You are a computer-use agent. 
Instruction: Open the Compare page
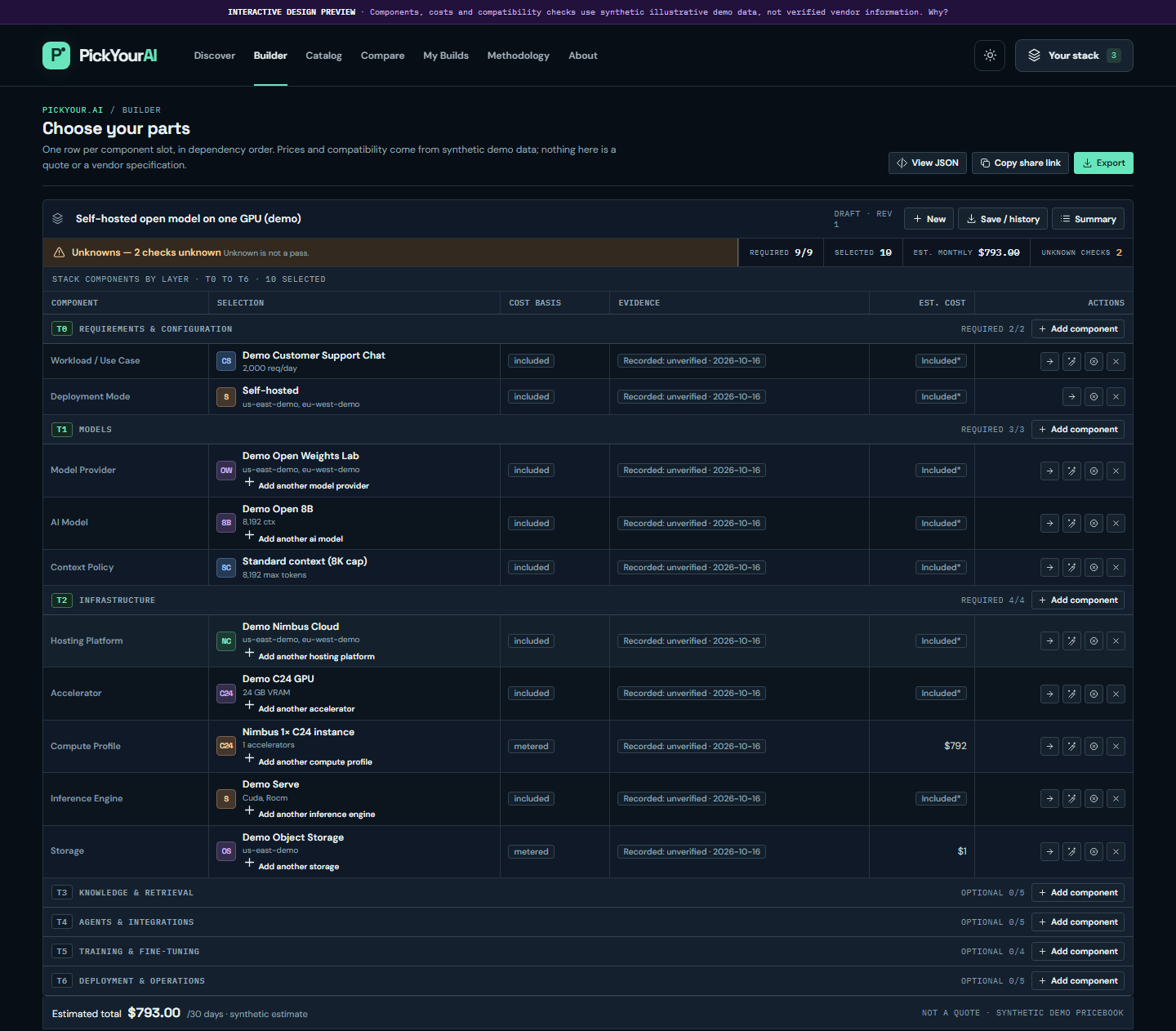pyautogui.click(x=382, y=56)
